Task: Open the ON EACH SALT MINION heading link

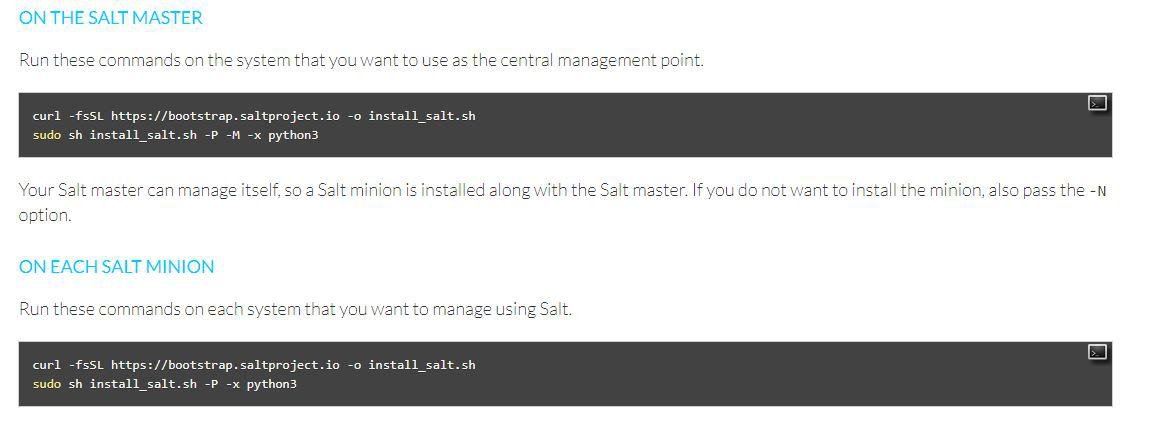Action: coord(116,267)
